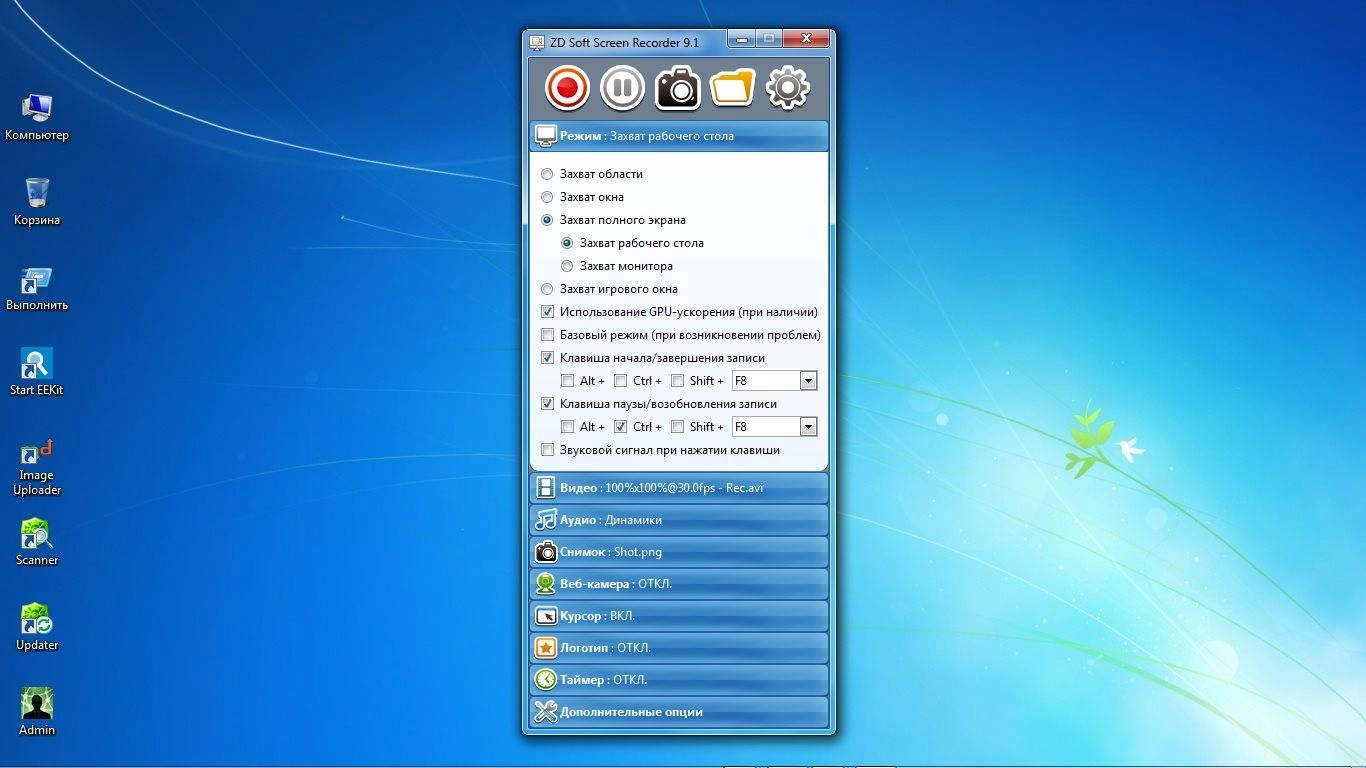1366x768 pixels.
Task: Select the Start EEKit desktop shortcut
Action: (x=37, y=372)
